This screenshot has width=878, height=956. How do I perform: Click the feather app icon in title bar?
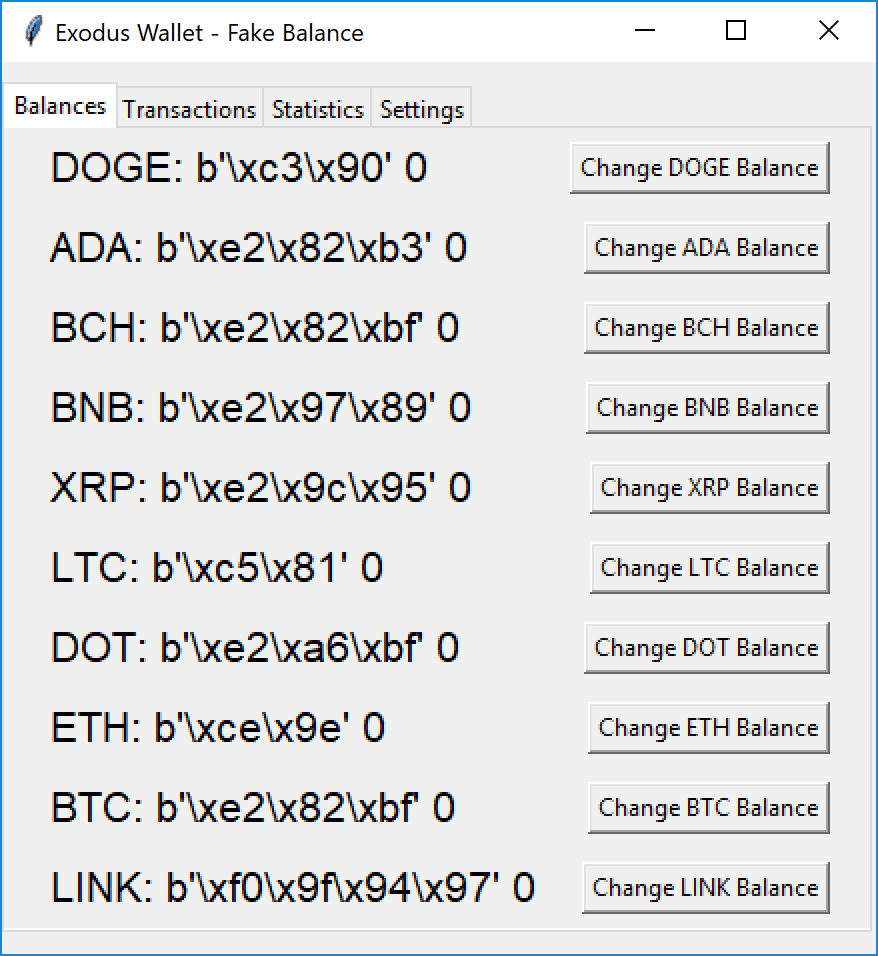(34, 32)
